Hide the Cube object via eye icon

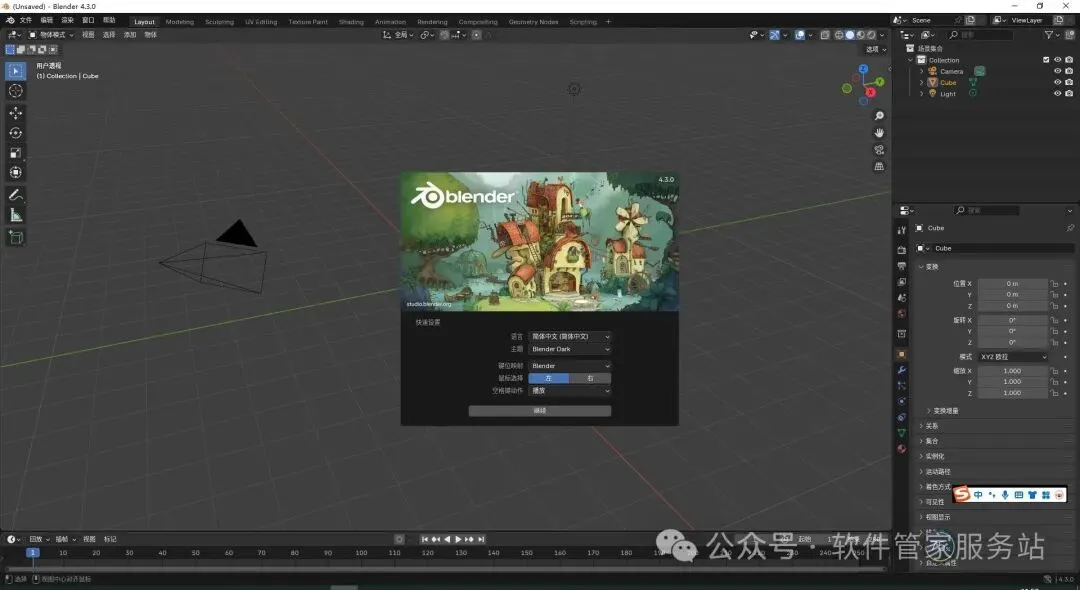click(1057, 83)
